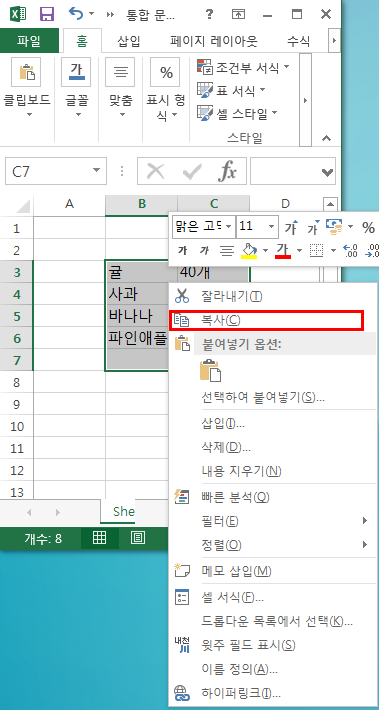Switch to the 페이지 레이아웃 tab
The height and width of the screenshot is (710, 379).
214,42
